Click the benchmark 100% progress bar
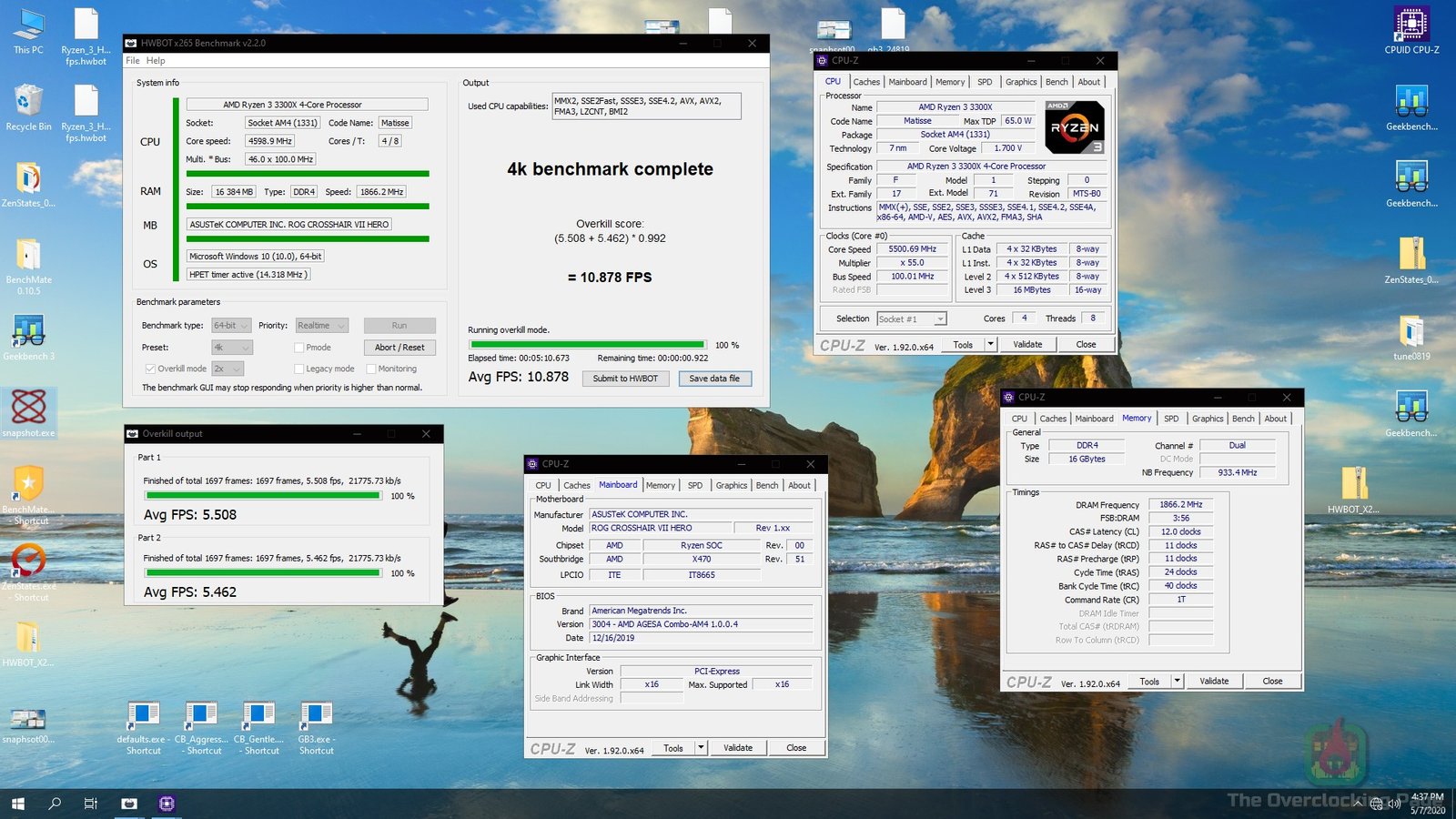The width and height of the screenshot is (1456, 819). point(587,345)
